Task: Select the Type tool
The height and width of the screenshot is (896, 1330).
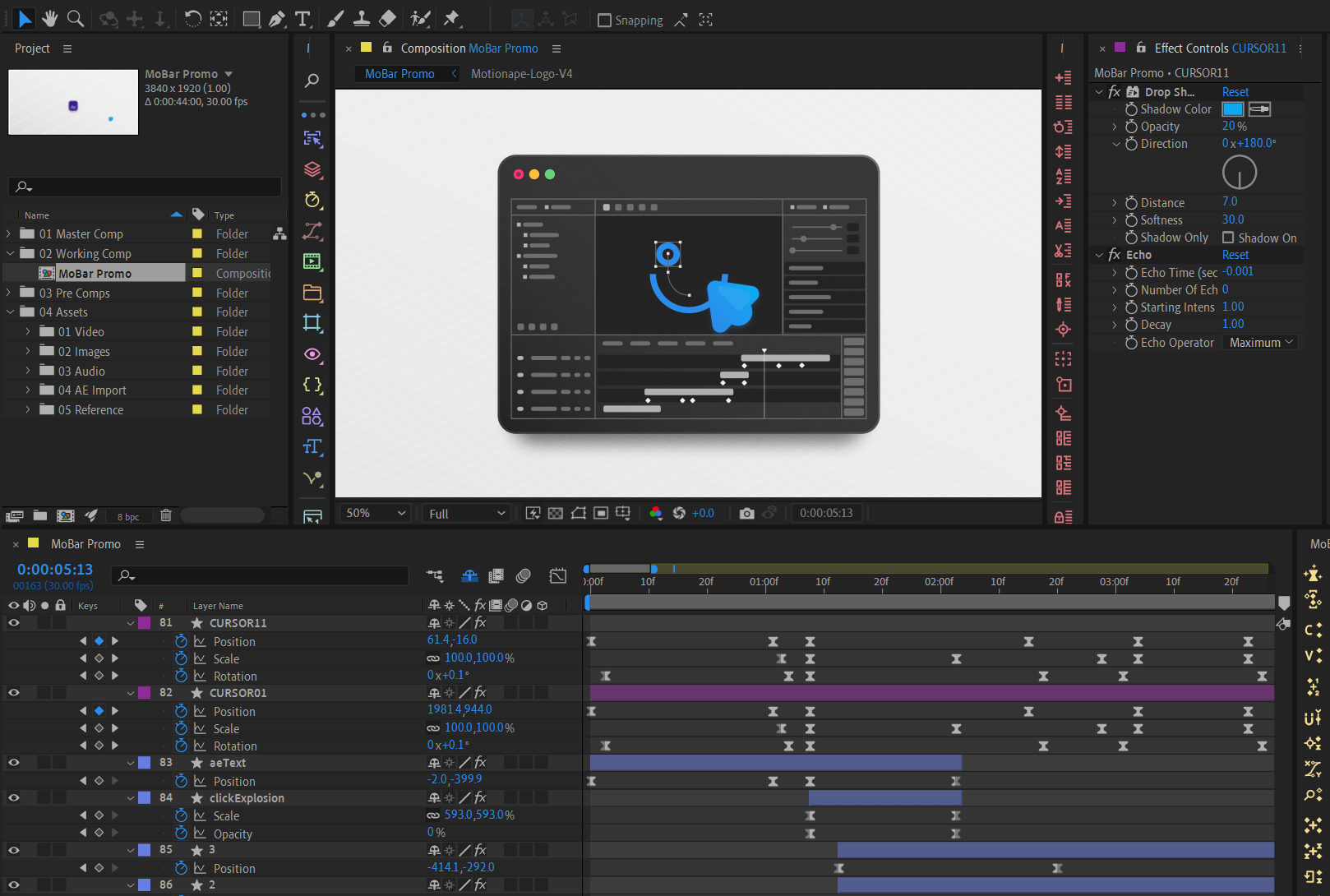Action: click(x=302, y=19)
